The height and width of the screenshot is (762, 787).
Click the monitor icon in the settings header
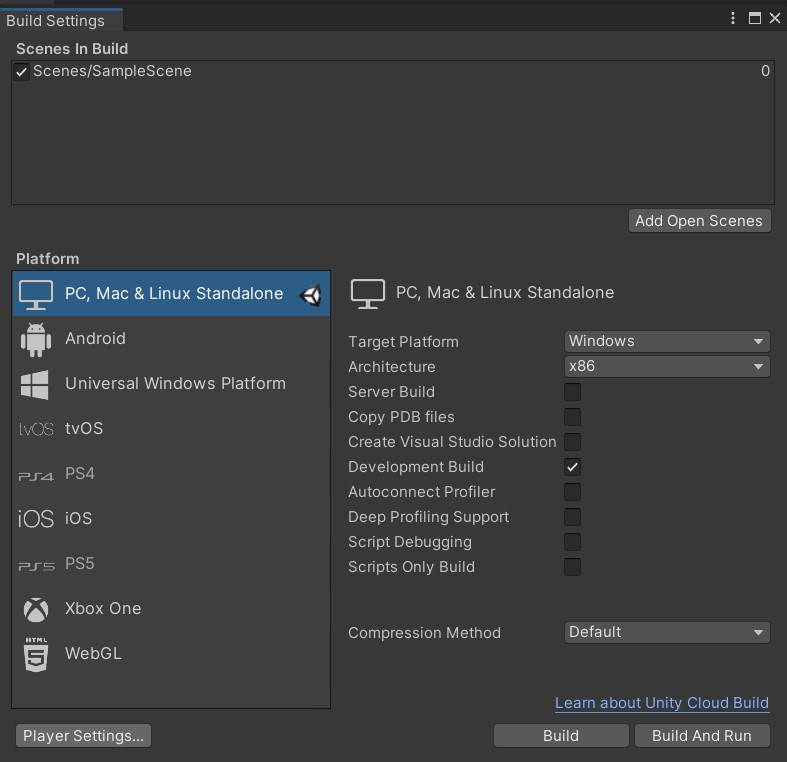pos(367,294)
